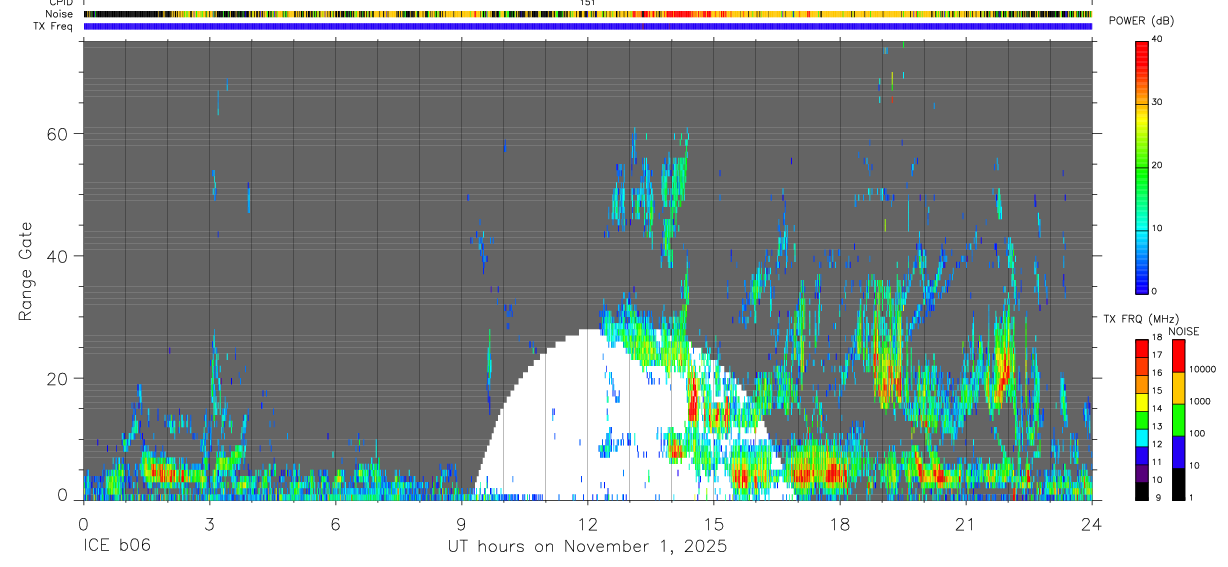Click the "3" tick on the UT hours axis
Screen dimensions: 1228x567
[x=209, y=524]
